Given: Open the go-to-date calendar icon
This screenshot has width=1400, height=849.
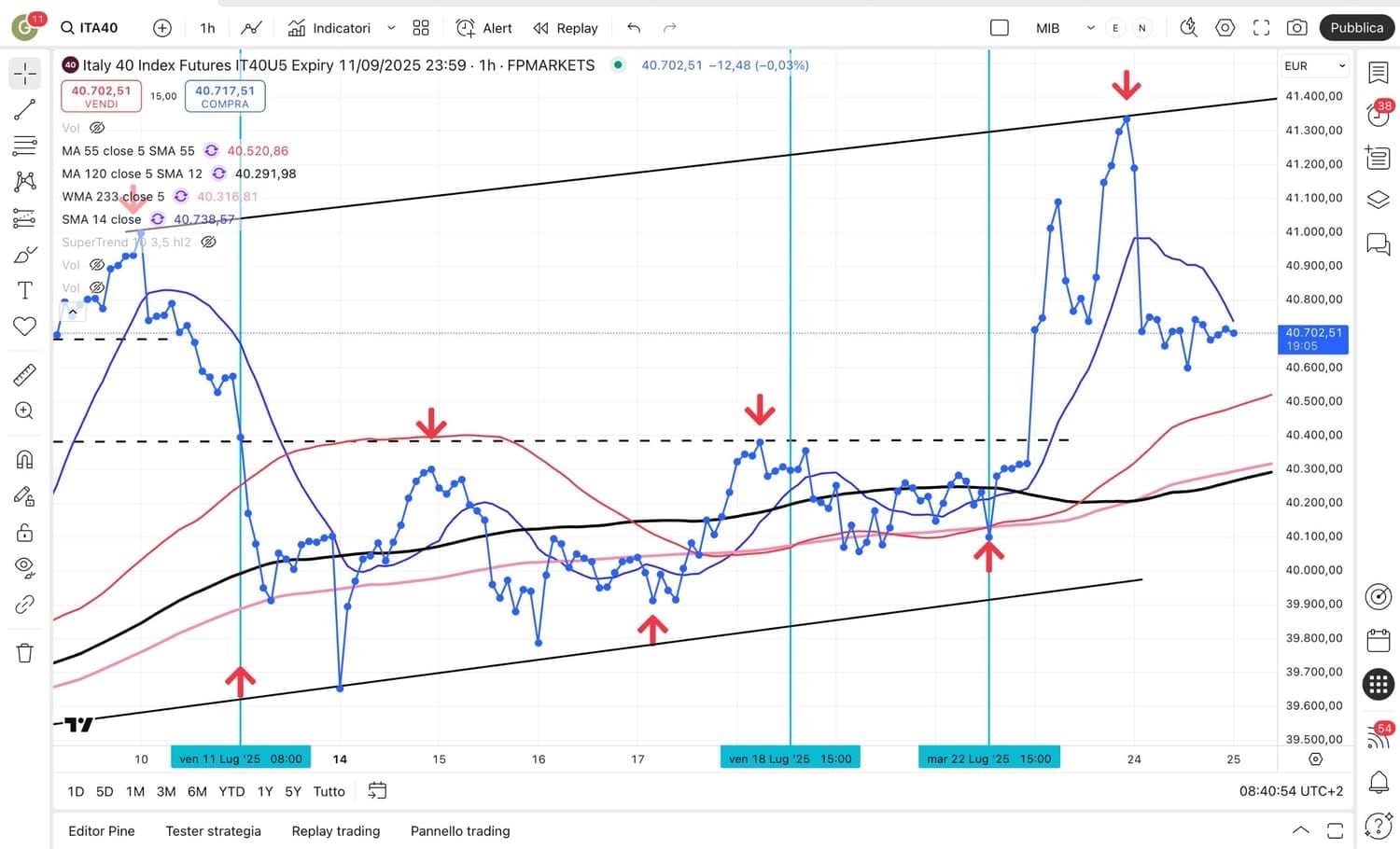Looking at the screenshot, I should [x=377, y=791].
